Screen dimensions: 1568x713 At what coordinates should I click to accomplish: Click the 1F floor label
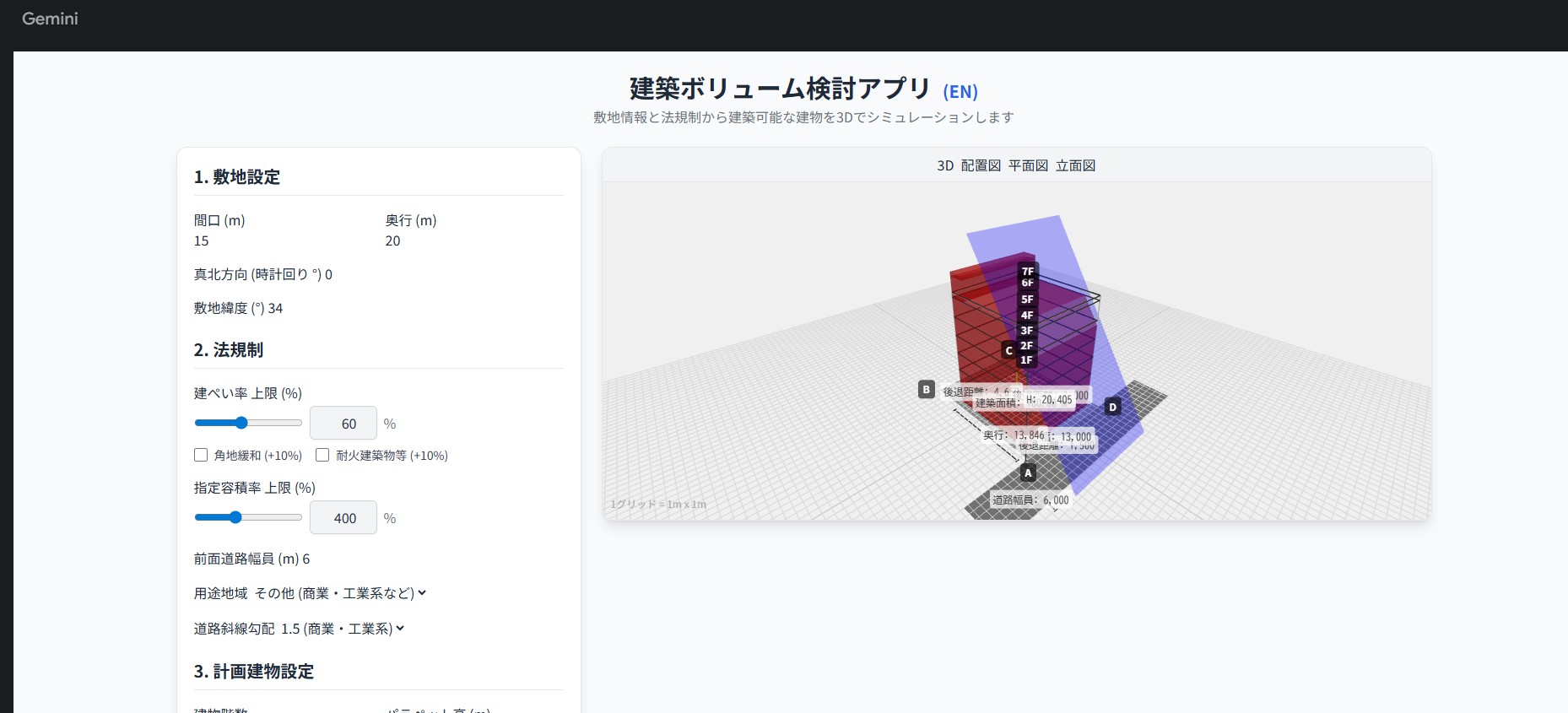pos(1026,360)
